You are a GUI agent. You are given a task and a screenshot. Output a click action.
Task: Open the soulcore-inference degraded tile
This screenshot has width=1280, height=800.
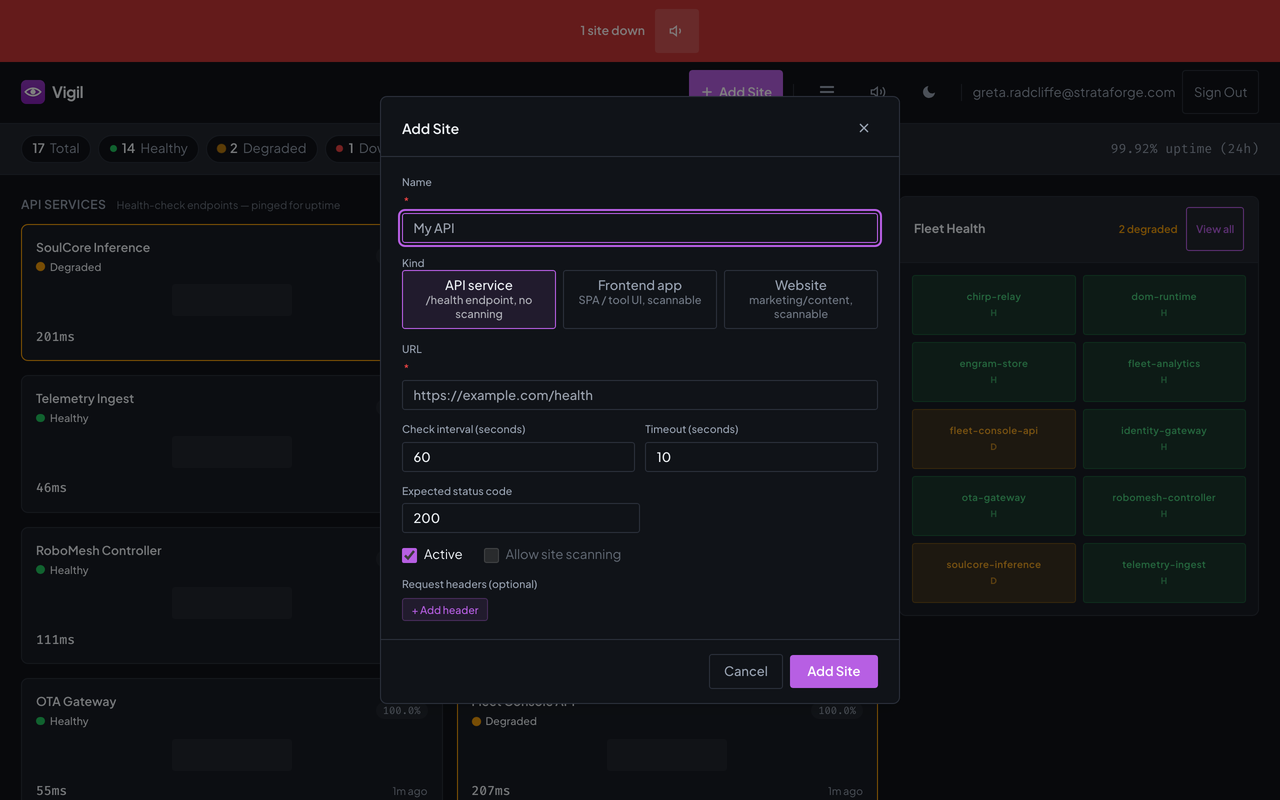pos(994,573)
